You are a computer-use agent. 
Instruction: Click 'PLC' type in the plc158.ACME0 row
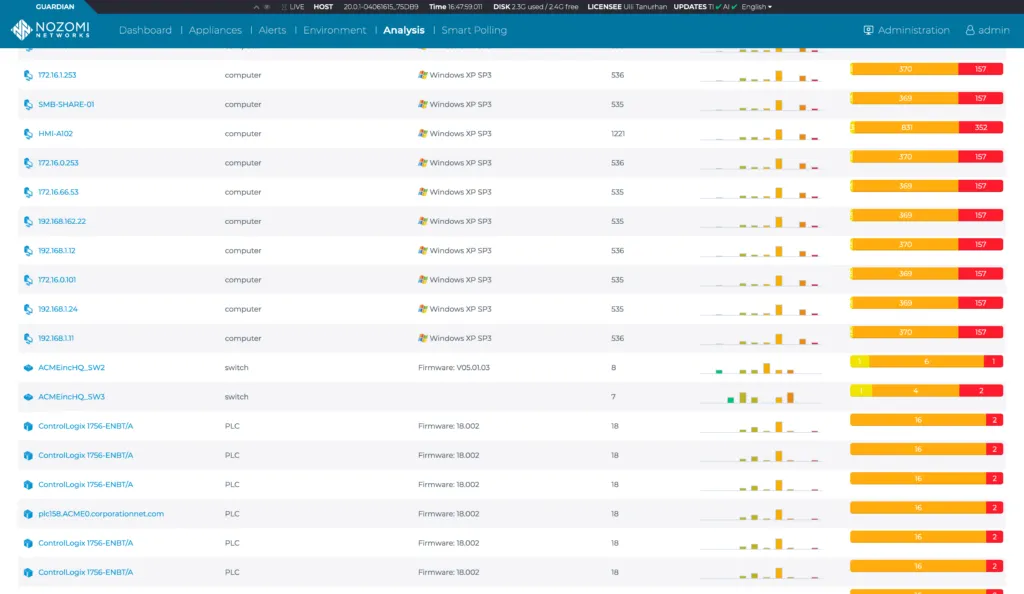[232, 514]
